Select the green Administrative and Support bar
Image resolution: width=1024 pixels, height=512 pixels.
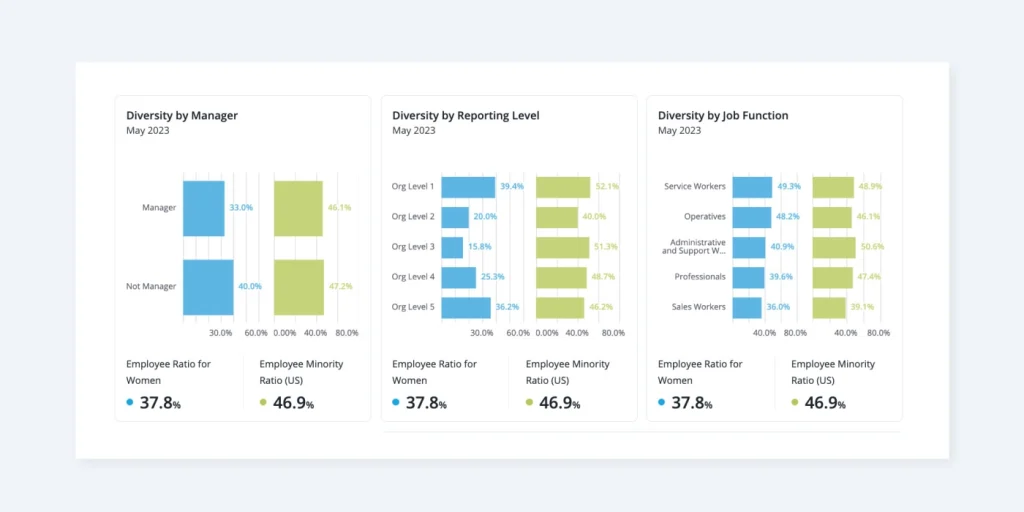click(x=834, y=247)
